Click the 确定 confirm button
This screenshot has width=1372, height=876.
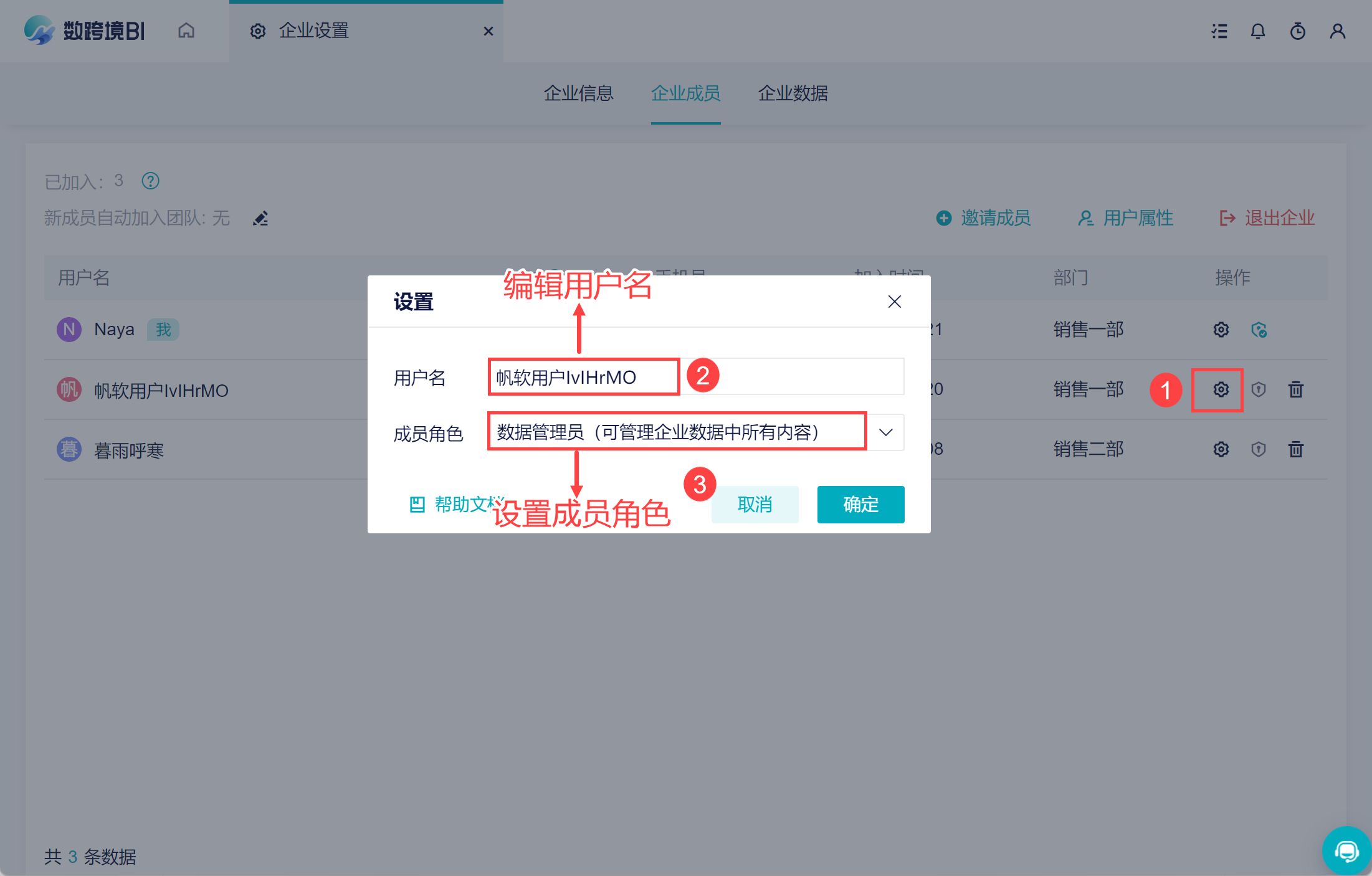pyautogui.click(x=860, y=504)
